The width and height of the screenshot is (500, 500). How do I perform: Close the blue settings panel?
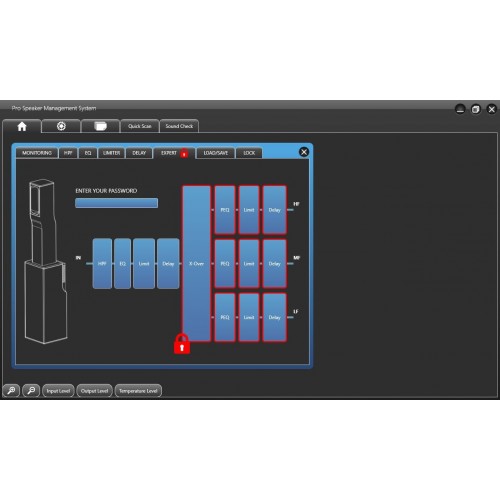click(304, 152)
